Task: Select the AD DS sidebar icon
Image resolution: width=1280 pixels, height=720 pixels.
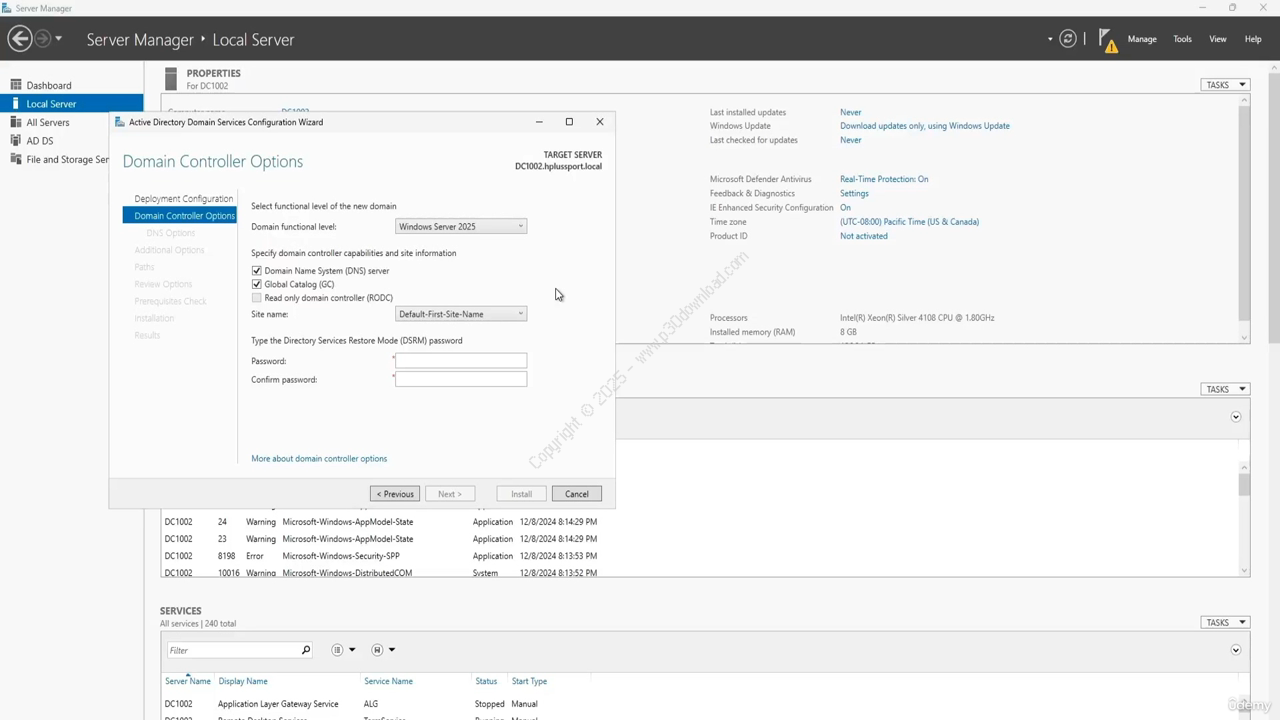Action: pyautogui.click(x=16, y=141)
